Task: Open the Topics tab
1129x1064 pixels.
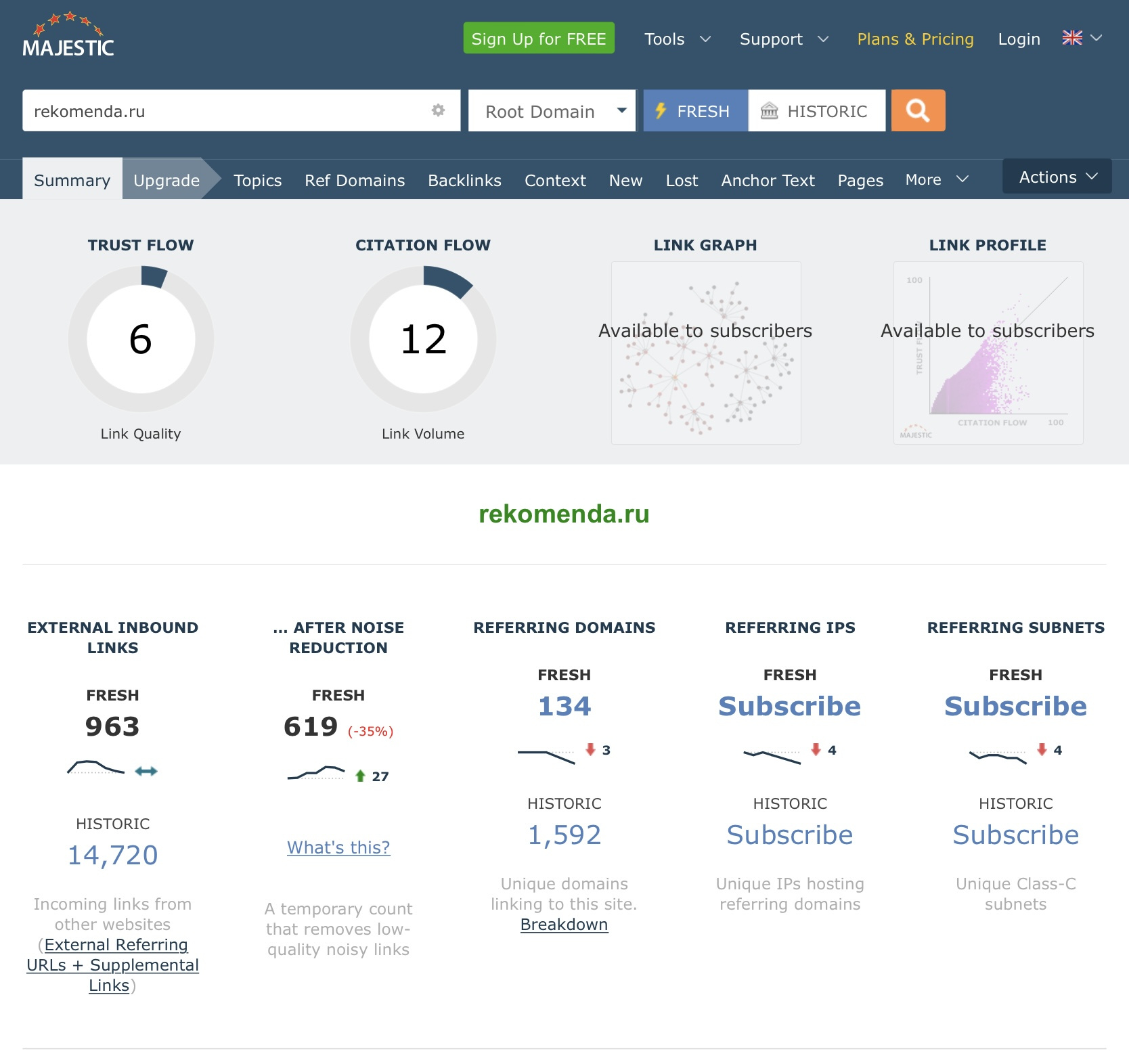Action: coord(258,180)
